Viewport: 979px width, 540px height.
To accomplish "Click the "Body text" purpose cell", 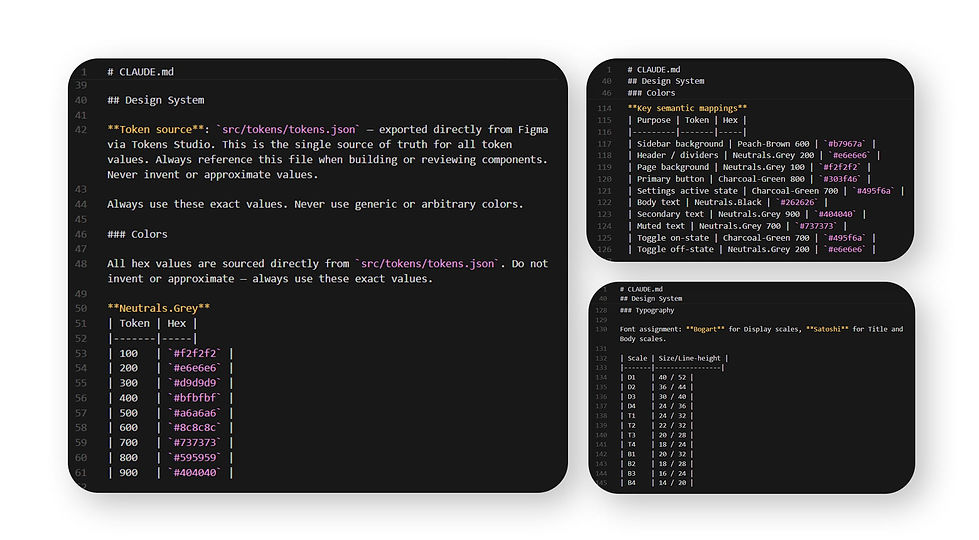I will pos(658,202).
